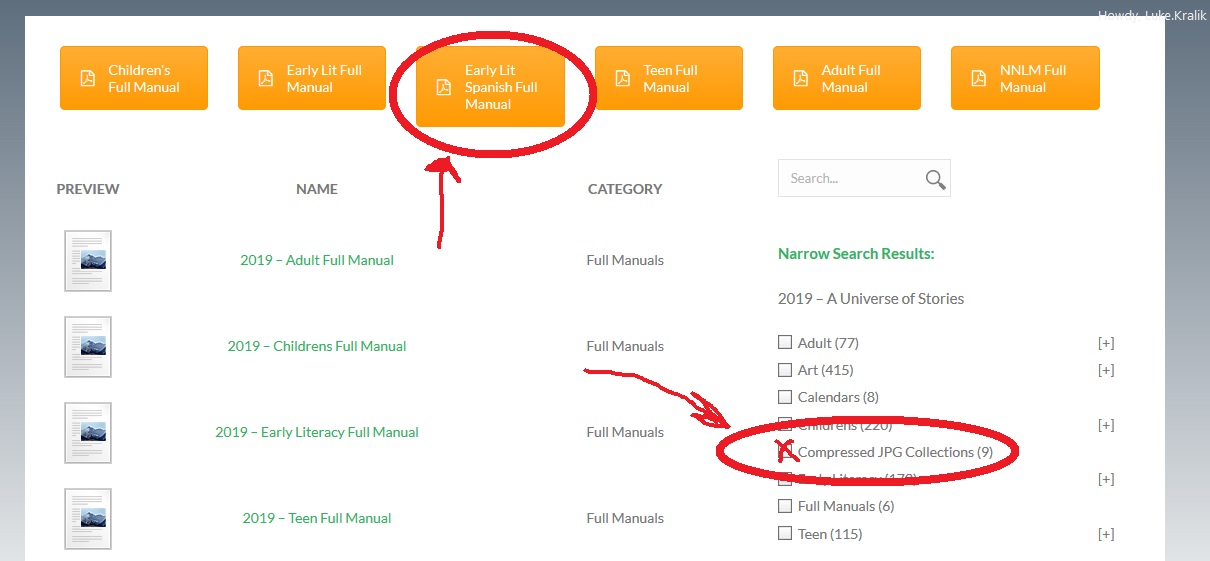Open preview thumbnail for 2019 Teen Full Manual
The width and height of the screenshot is (1210, 561).
pyautogui.click(x=88, y=519)
